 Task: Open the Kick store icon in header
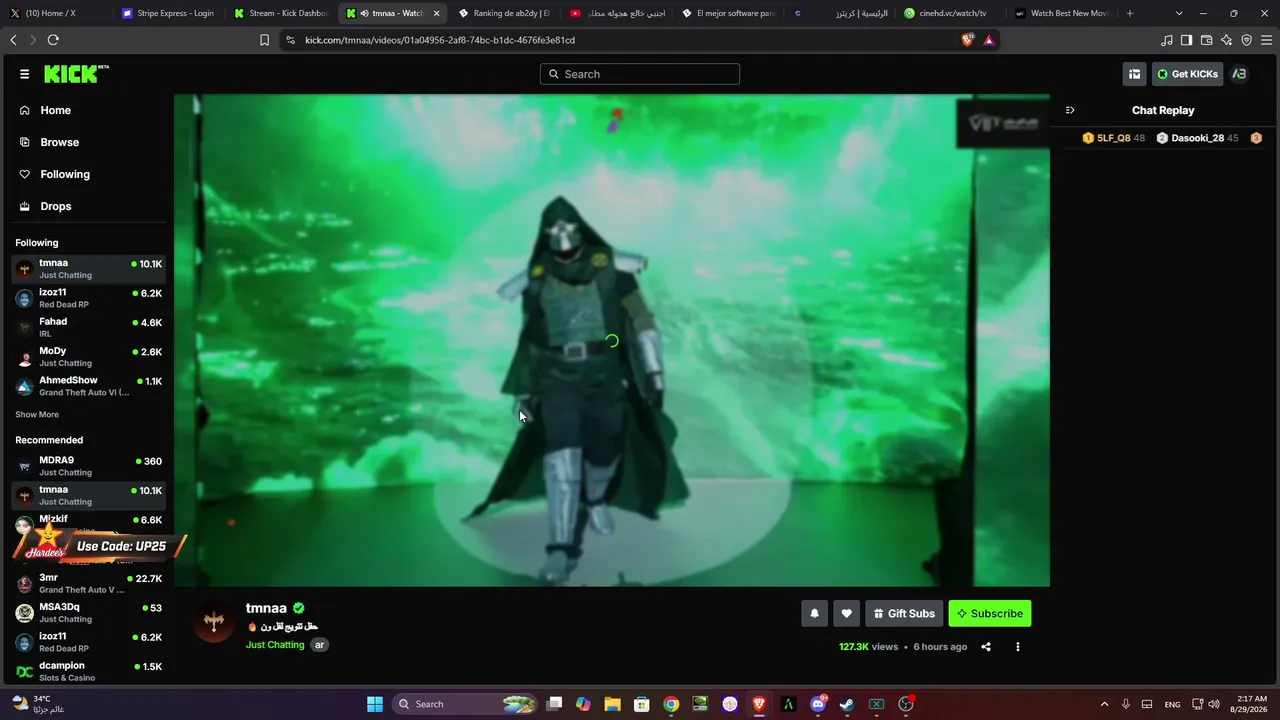[1134, 74]
